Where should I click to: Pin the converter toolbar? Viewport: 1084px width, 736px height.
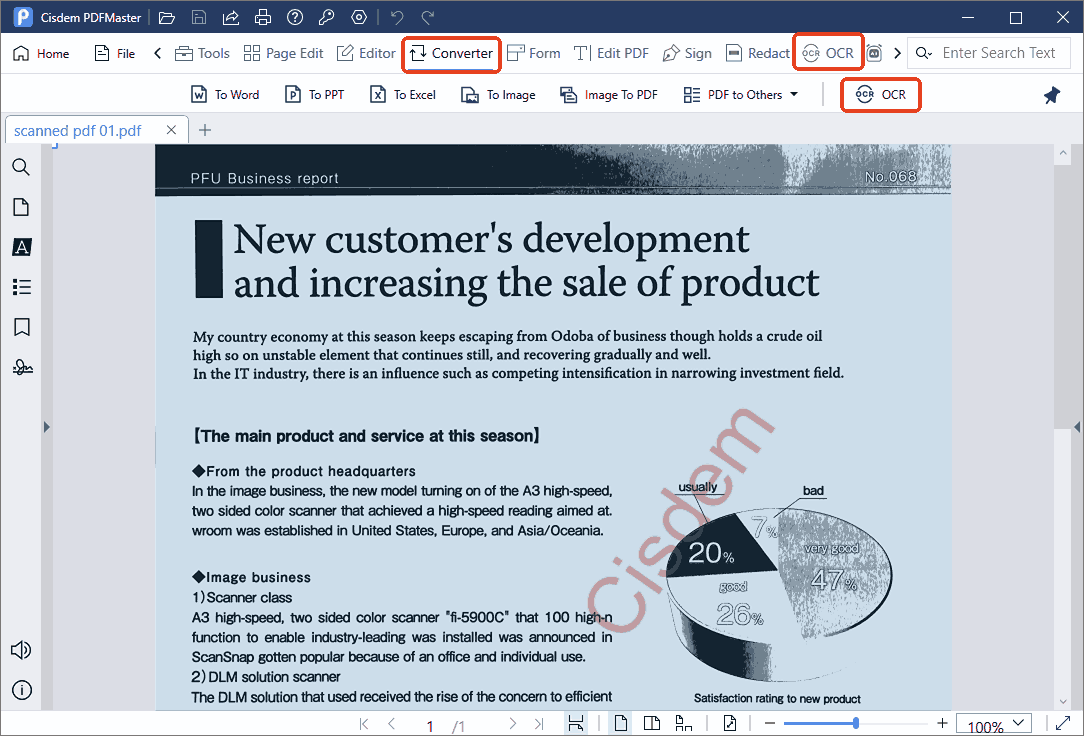(1052, 95)
